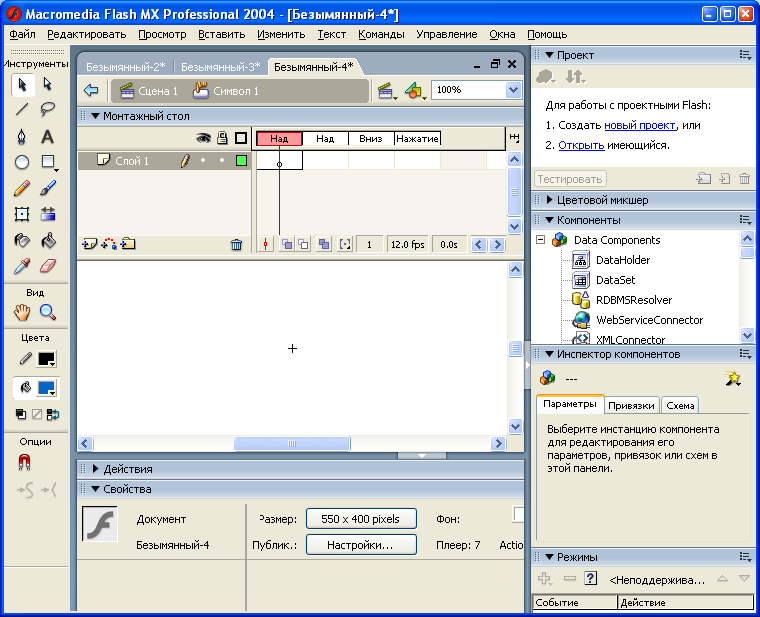Select the Brush tool
This screenshot has width=760, height=617.
48,188
